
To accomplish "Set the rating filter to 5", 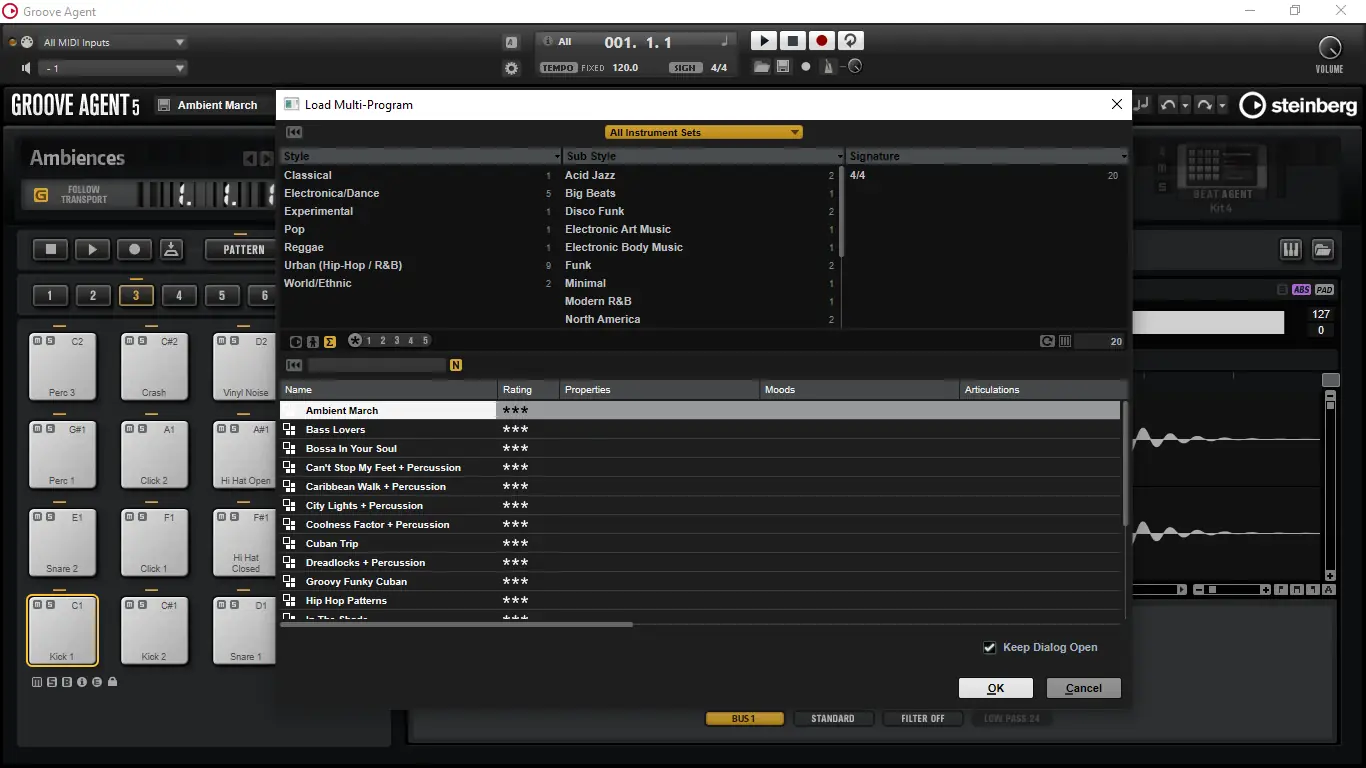I will tap(425, 340).
